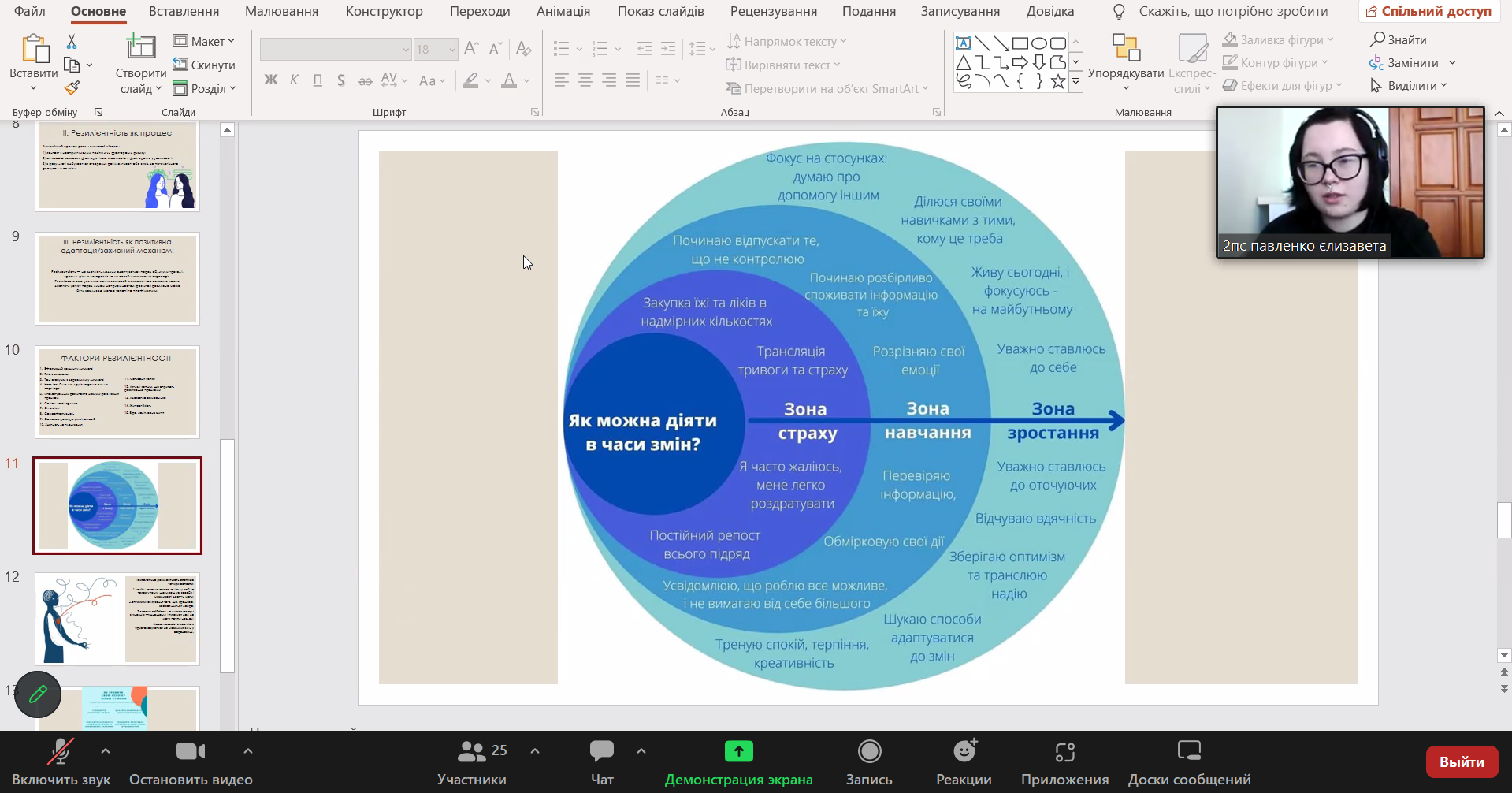Expand the Макет layout dropdown
This screenshot has height=793, width=1512.
pos(204,41)
